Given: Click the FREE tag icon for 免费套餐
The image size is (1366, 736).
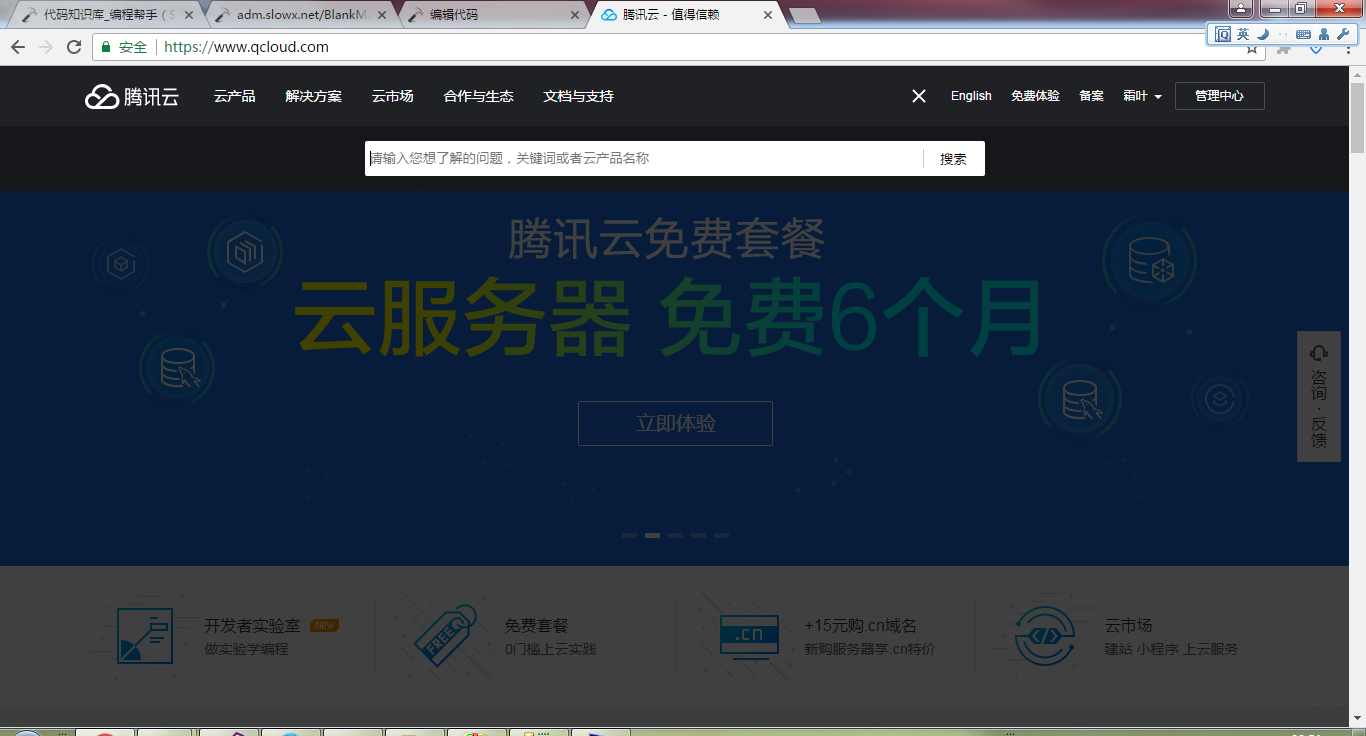Looking at the screenshot, I should coord(447,635).
